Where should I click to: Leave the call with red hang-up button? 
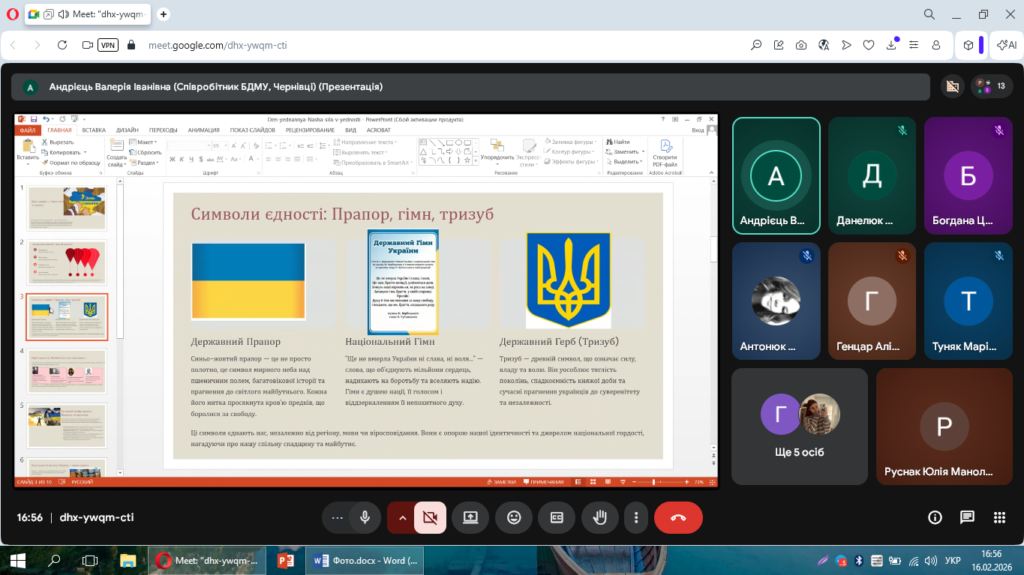[678, 517]
